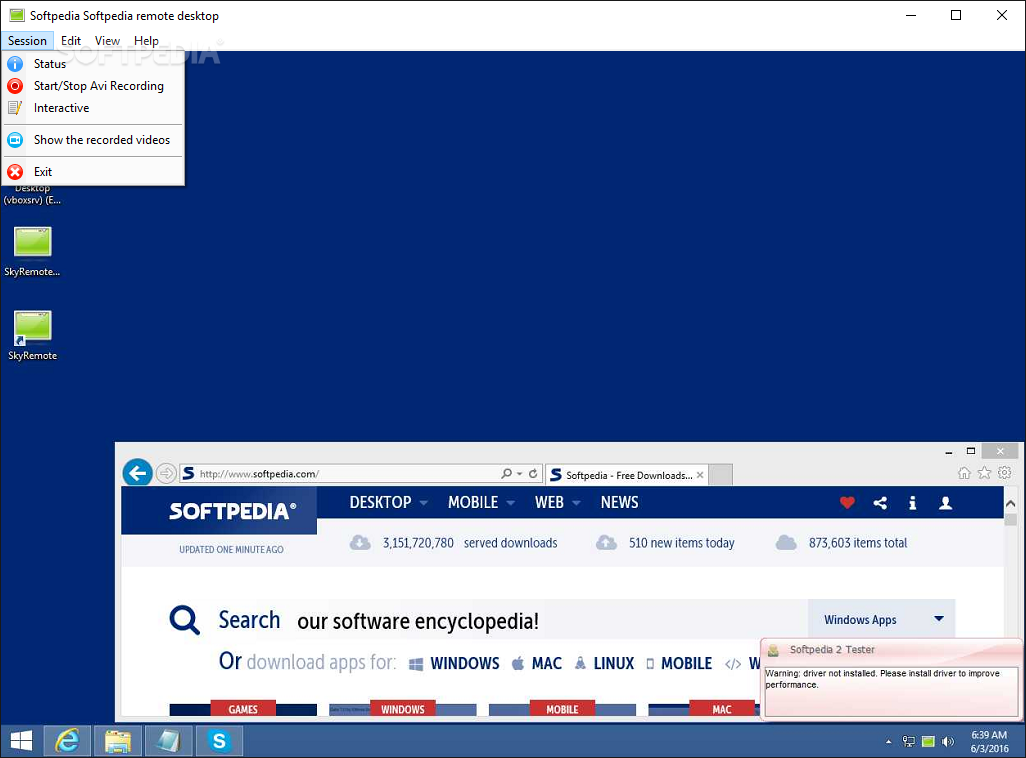Click the browser Favorites star icon
The image size is (1026, 758).
pos(984,473)
